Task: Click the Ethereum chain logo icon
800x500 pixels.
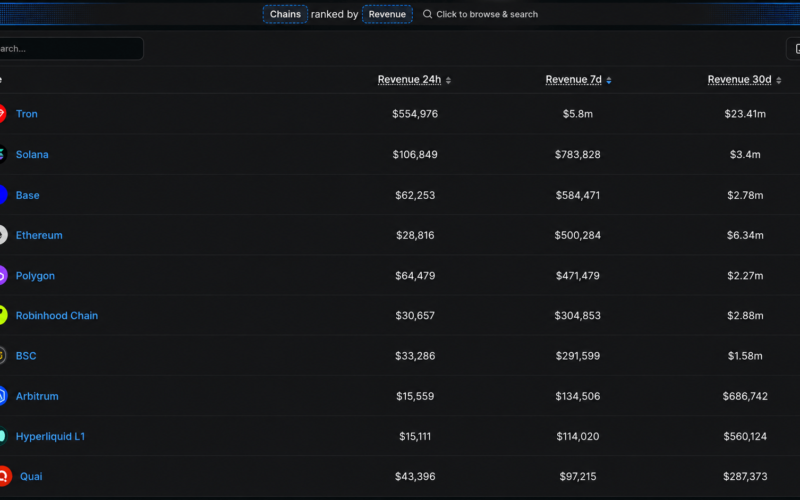Action: (x=3, y=235)
